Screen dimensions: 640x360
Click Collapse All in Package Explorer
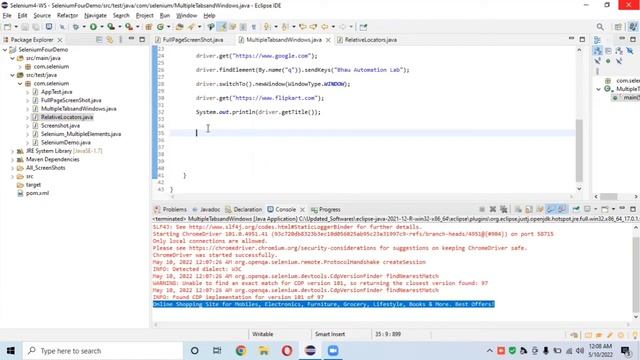pyautogui.click(x=99, y=40)
